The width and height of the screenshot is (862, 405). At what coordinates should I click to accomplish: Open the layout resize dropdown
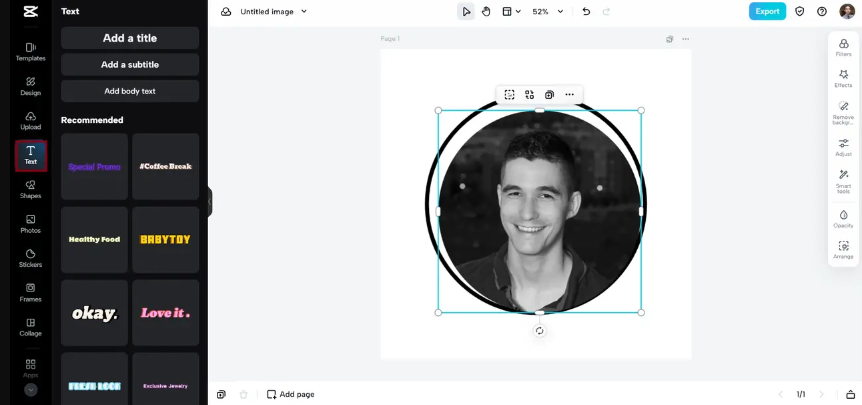511,12
